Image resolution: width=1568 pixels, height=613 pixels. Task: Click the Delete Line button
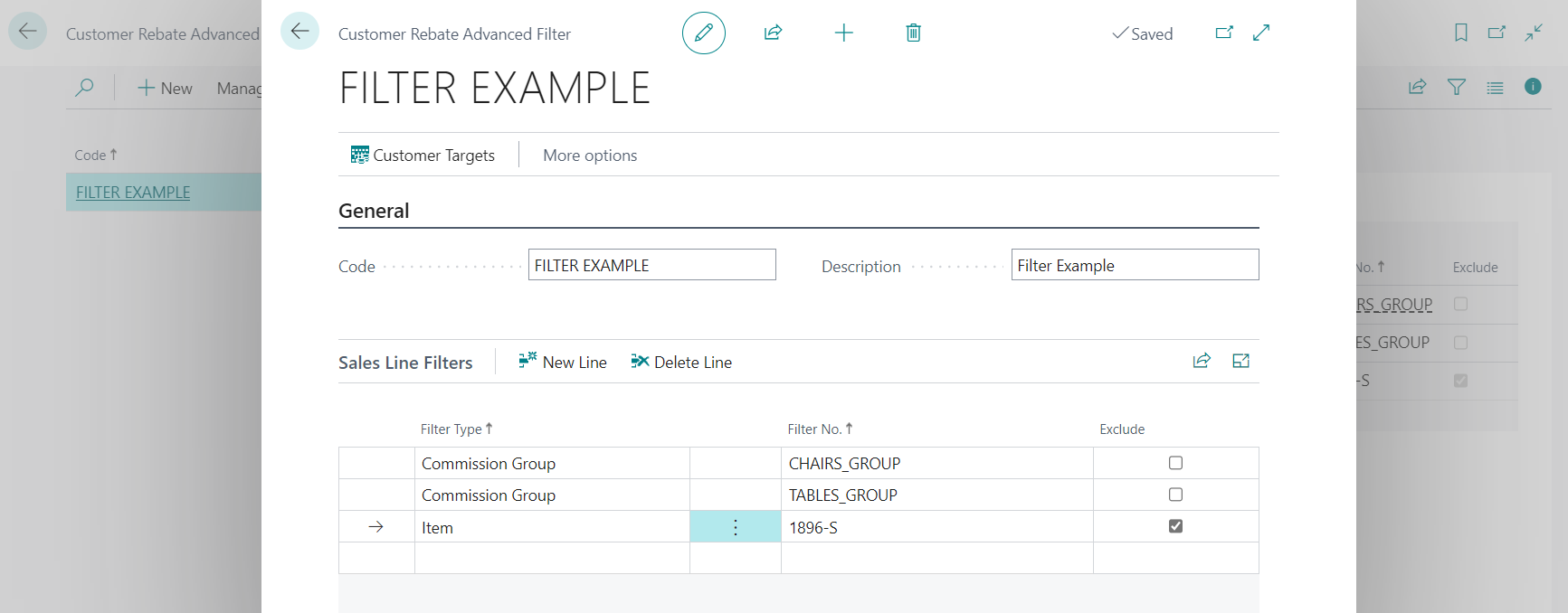coord(681,363)
